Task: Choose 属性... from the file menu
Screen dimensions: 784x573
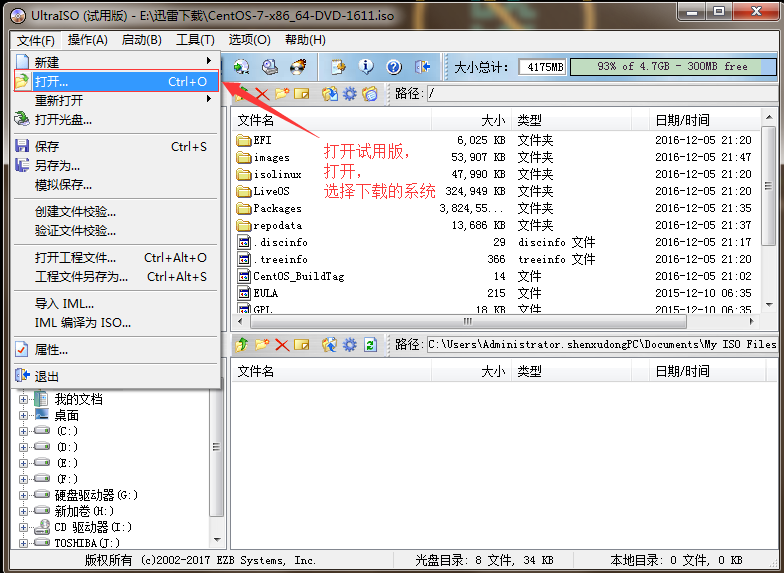Action: point(116,350)
